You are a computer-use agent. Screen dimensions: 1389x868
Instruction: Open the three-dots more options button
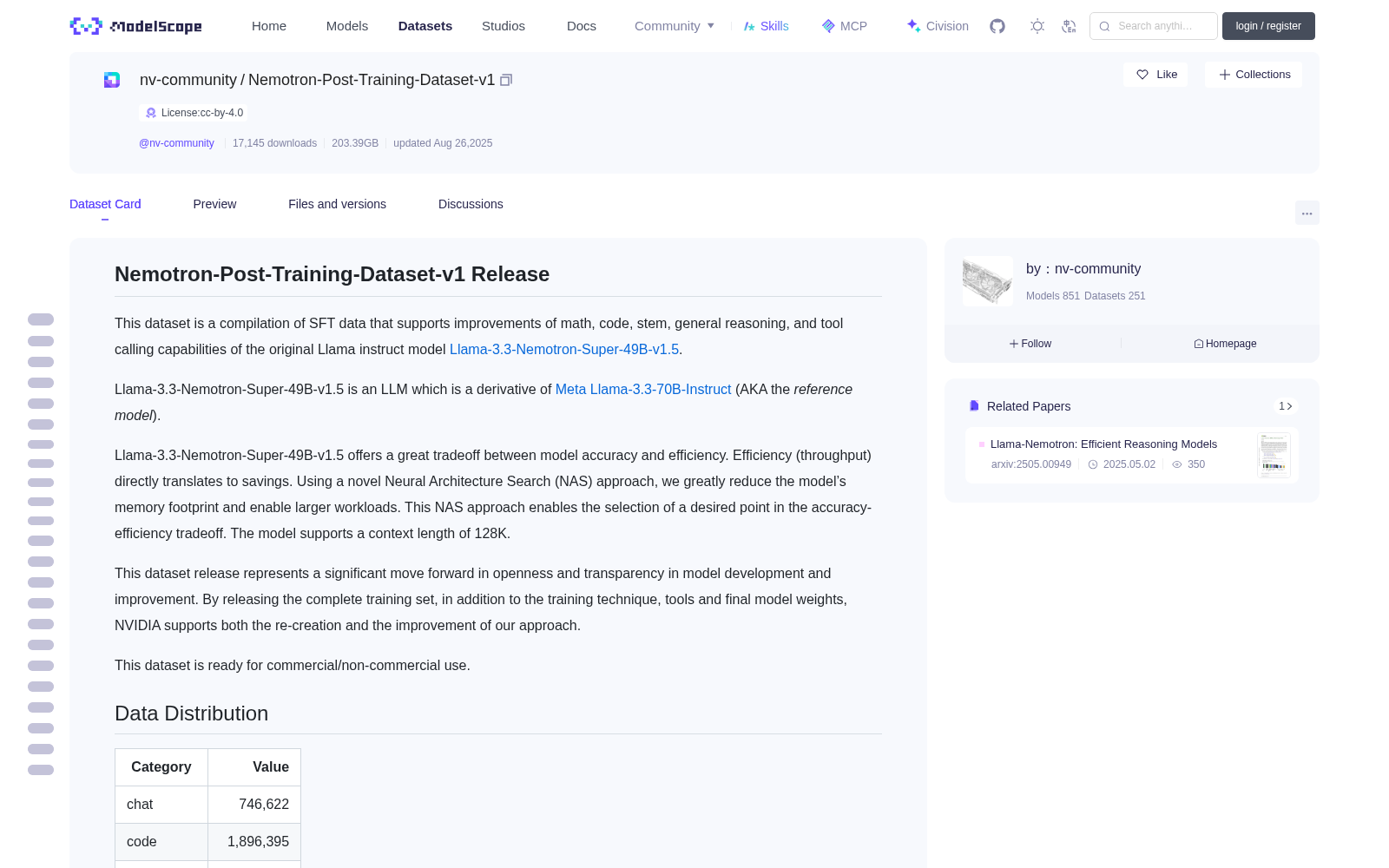(x=1307, y=213)
